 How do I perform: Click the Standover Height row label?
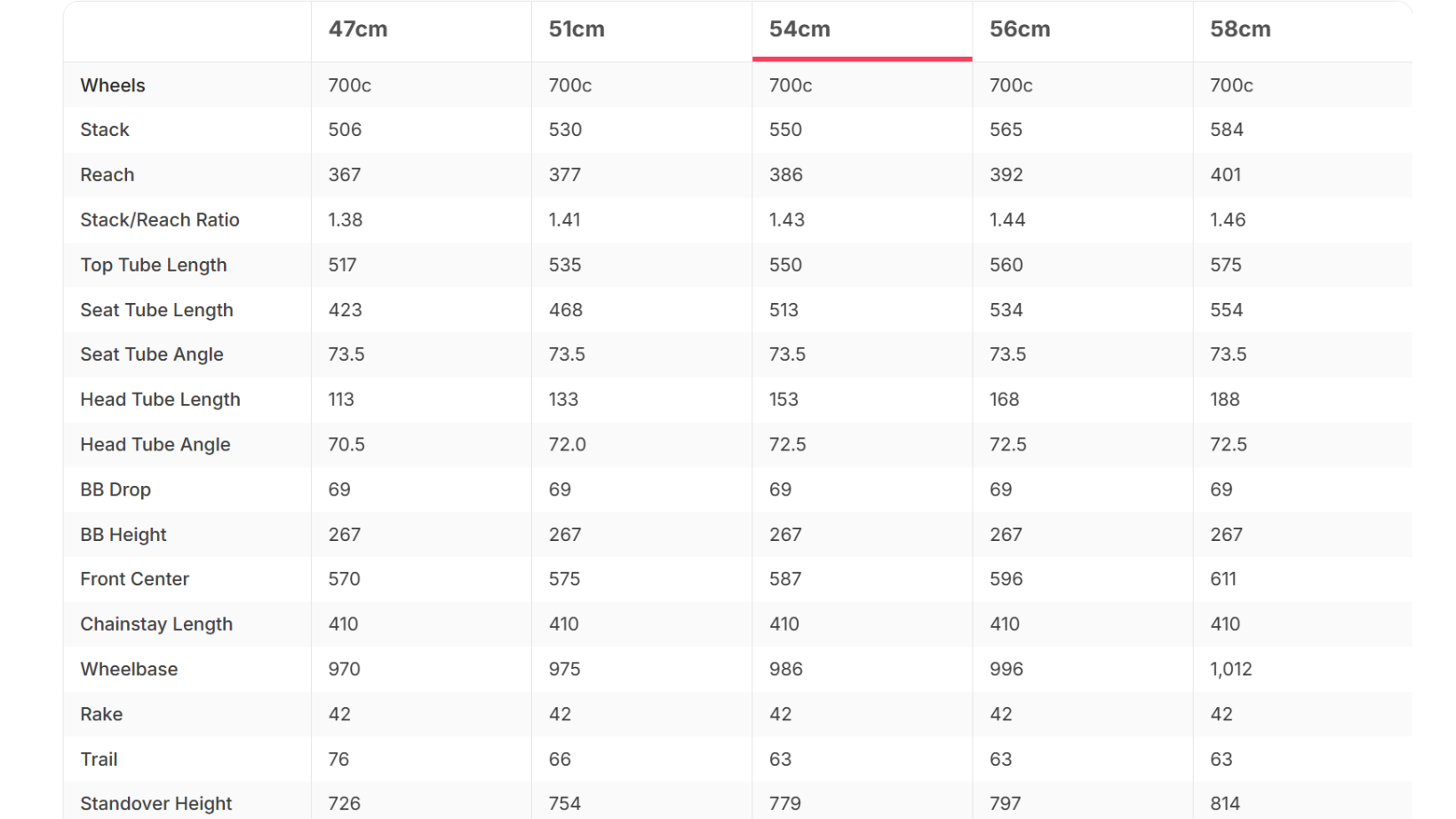(156, 804)
